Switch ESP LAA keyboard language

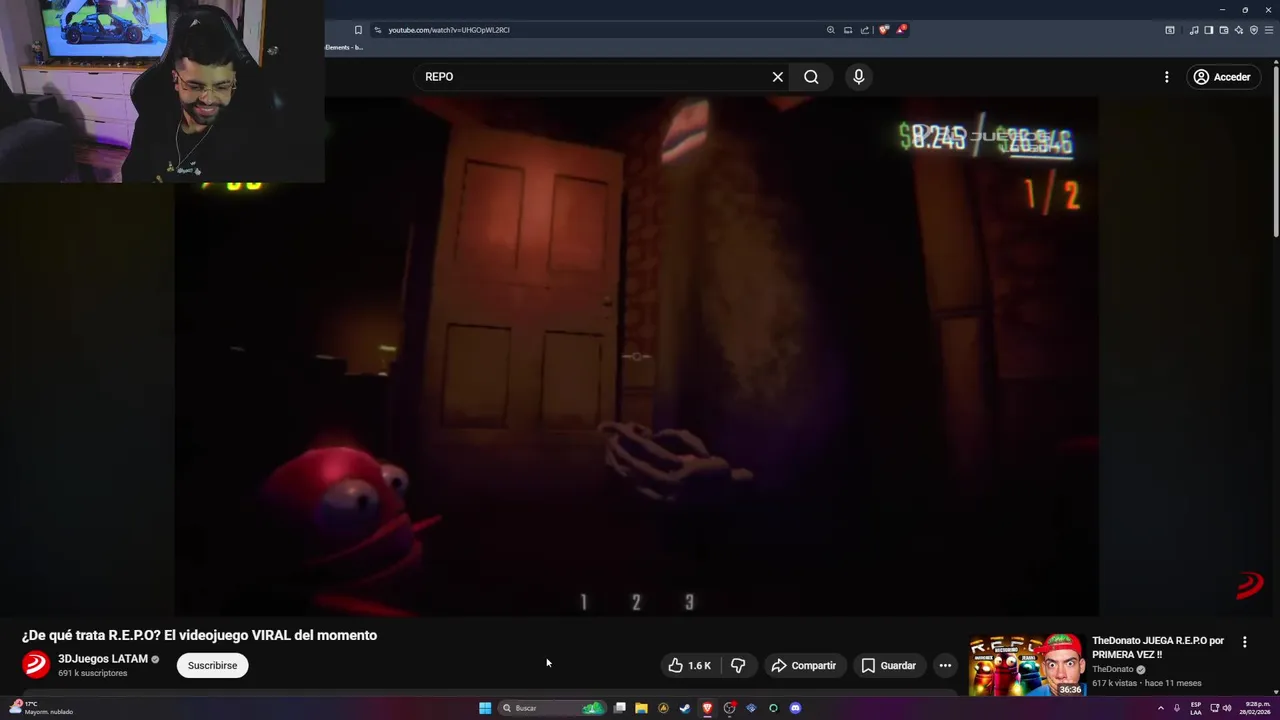[x=1196, y=708]
